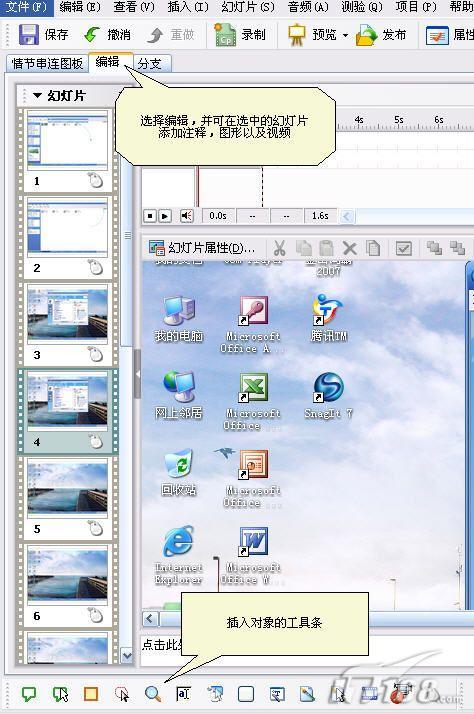Open 幻灯片属性(D)... slide properties
Image resolution: width=474 pixels, height=714 pixels.
(203, 248)
